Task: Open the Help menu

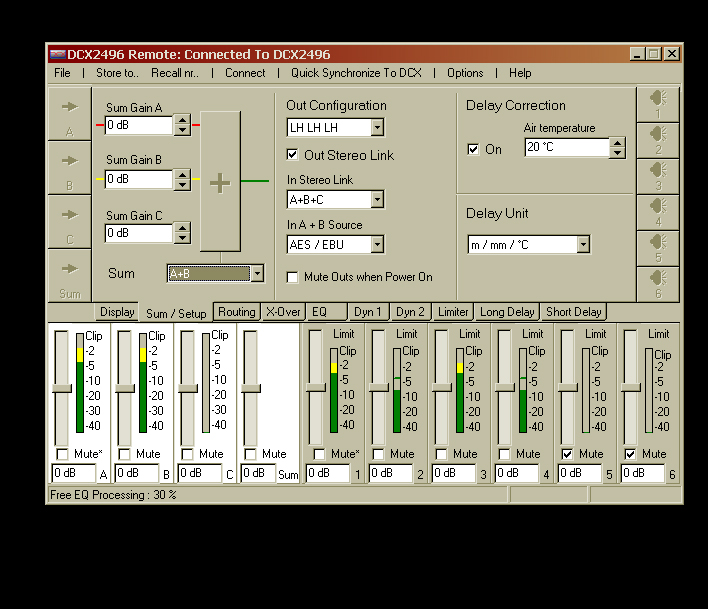Action: 520,73
